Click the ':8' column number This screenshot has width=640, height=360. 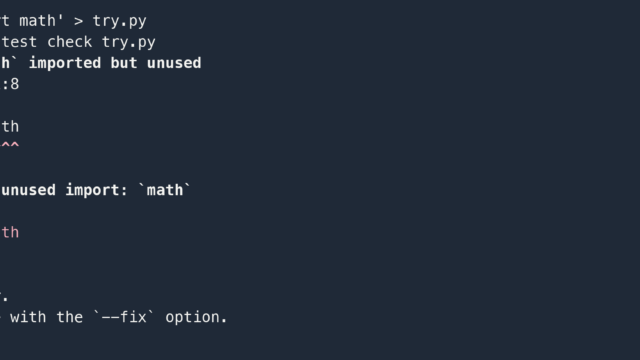coord(11,84)
